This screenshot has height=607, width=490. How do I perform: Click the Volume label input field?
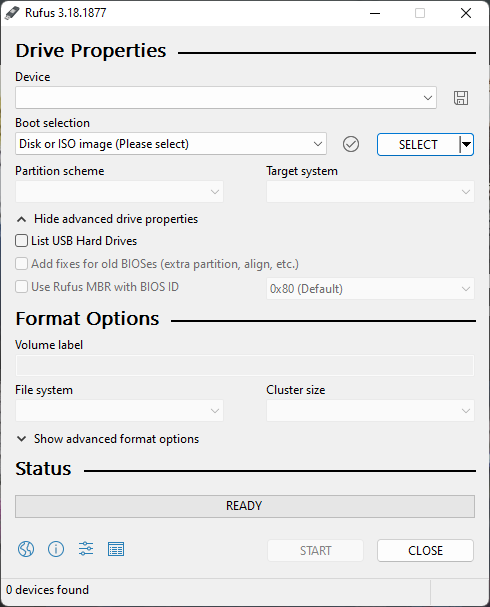(x=245, y=365)
